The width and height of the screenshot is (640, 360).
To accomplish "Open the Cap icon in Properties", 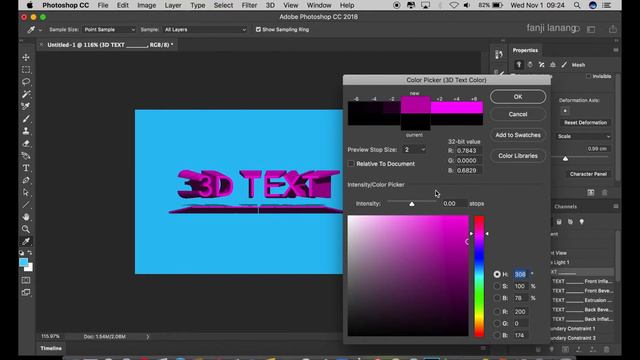I will pyautogui.click(x=541, y=64).
